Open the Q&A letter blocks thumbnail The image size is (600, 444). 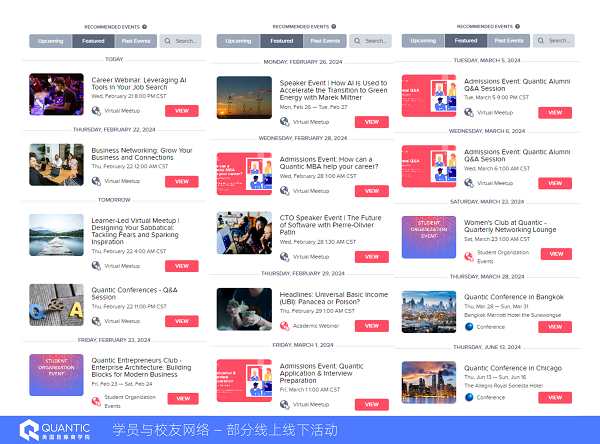point(56,305)
